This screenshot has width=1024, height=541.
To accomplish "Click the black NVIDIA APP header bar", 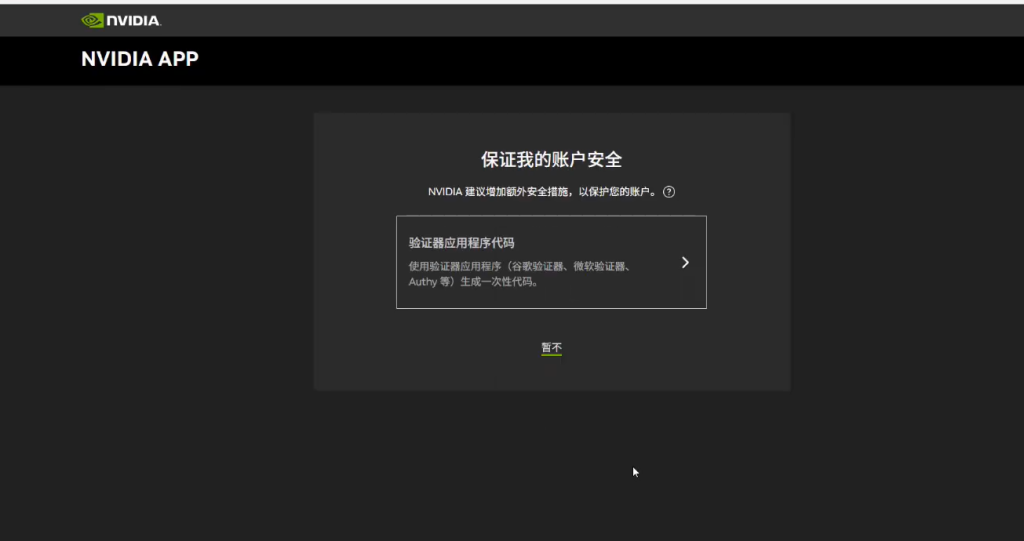I will pyautogui.click(x=600, y=60).
